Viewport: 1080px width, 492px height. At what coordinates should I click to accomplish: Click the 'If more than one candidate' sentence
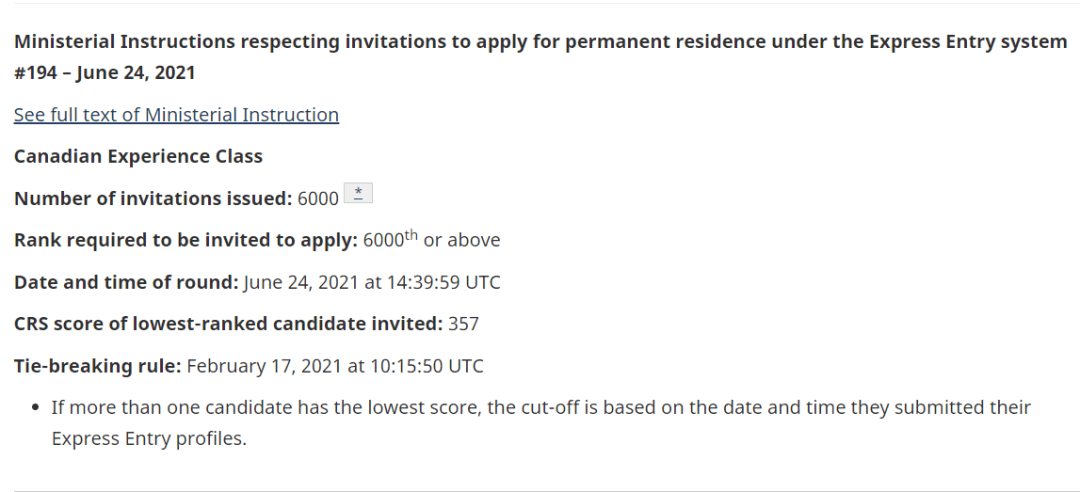pyautogui.click(x=541, y=407)
